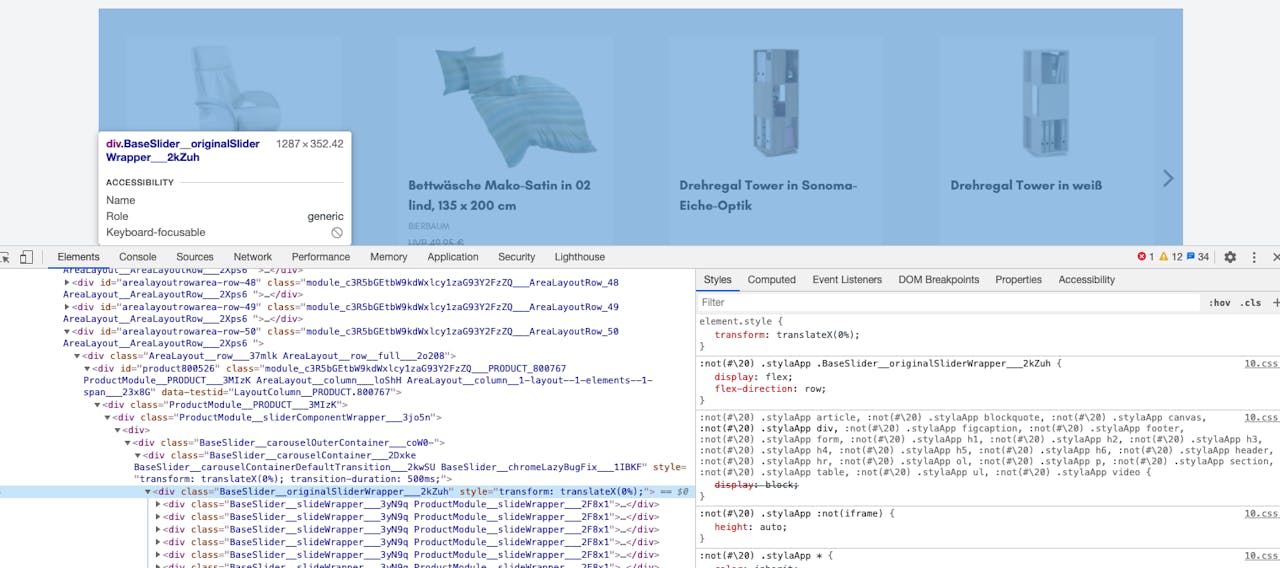Collapse the BaseSlider__originalSliderWrapper div node
Screen dimensions: 1280x568
(x=148, y=492)
